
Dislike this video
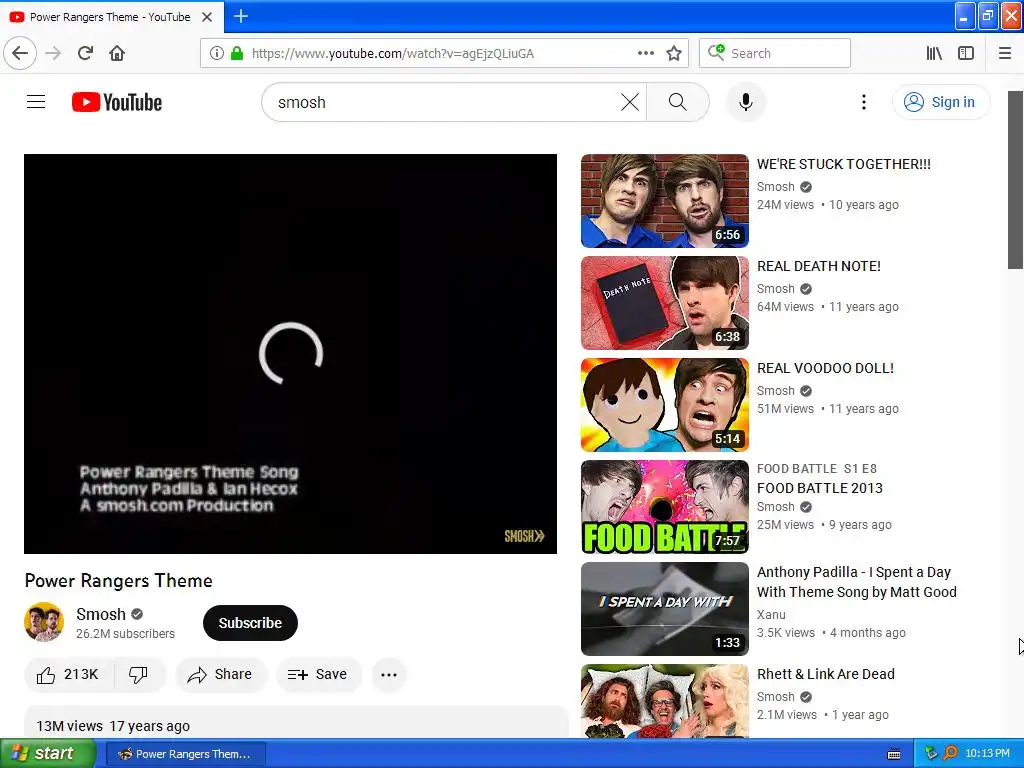[x=138, y=674]
